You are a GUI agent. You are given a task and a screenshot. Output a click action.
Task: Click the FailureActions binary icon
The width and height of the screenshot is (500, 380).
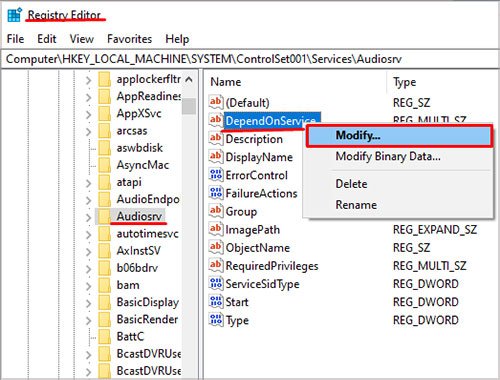[x=216, y=193]
